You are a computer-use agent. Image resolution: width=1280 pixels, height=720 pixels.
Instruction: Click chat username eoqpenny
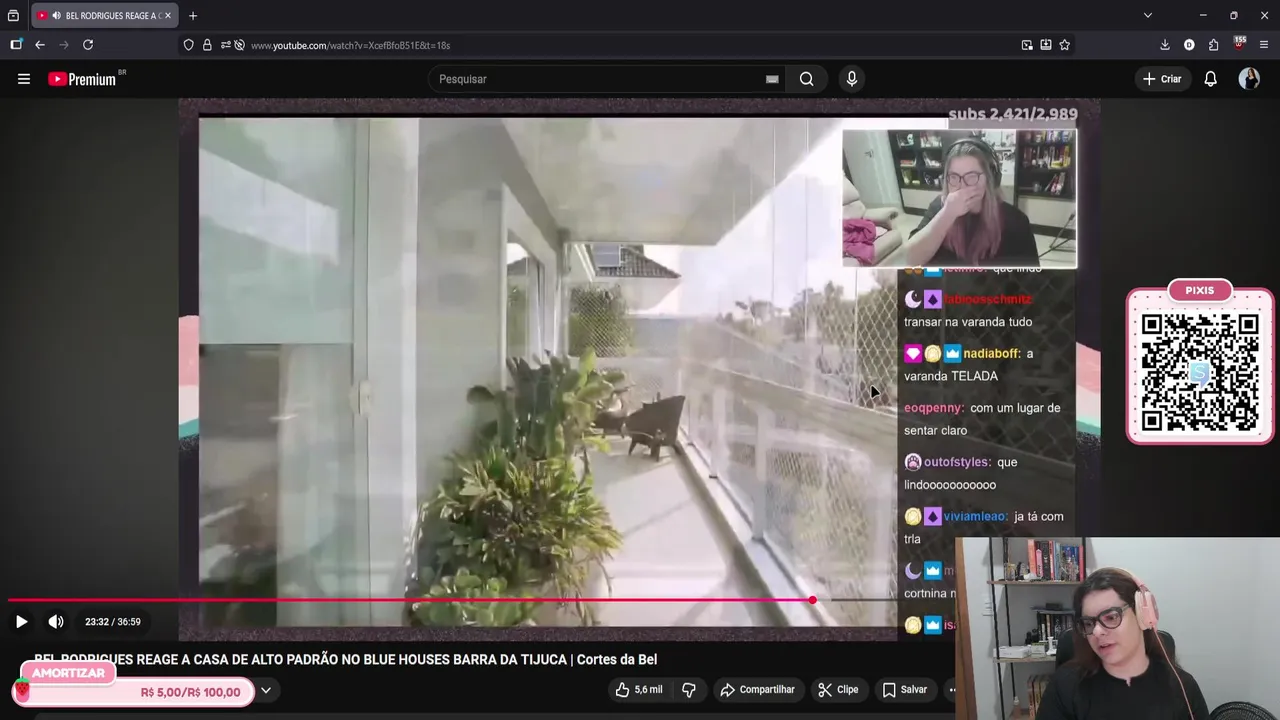[x=934, y=408]
